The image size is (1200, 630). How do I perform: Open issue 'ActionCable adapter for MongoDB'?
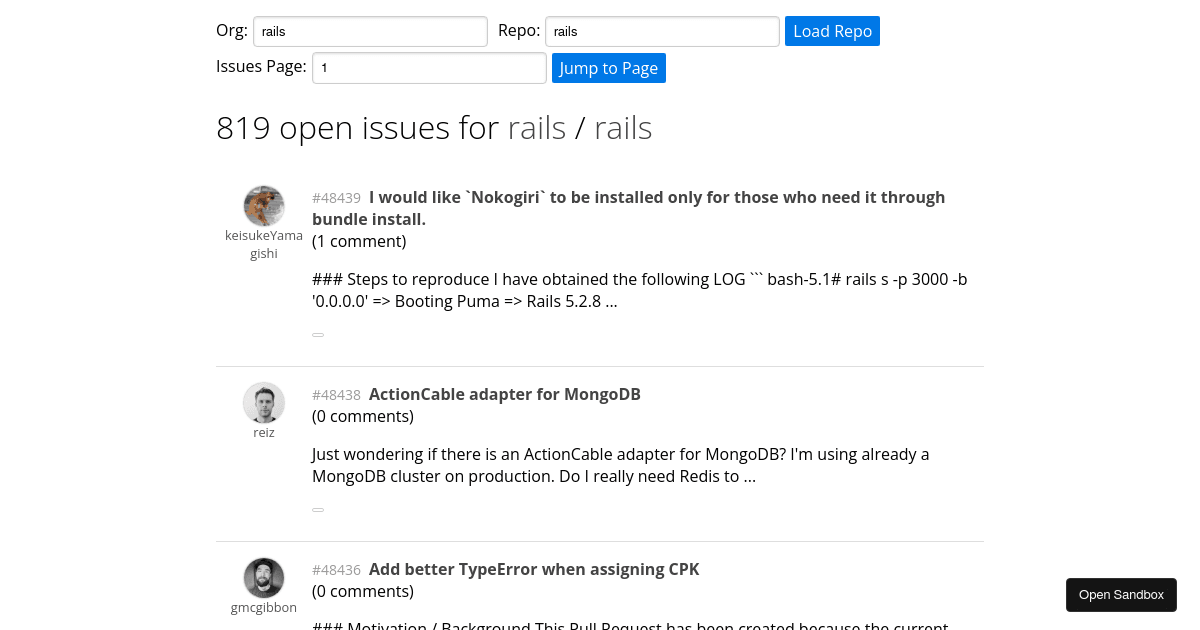point(504,394)
